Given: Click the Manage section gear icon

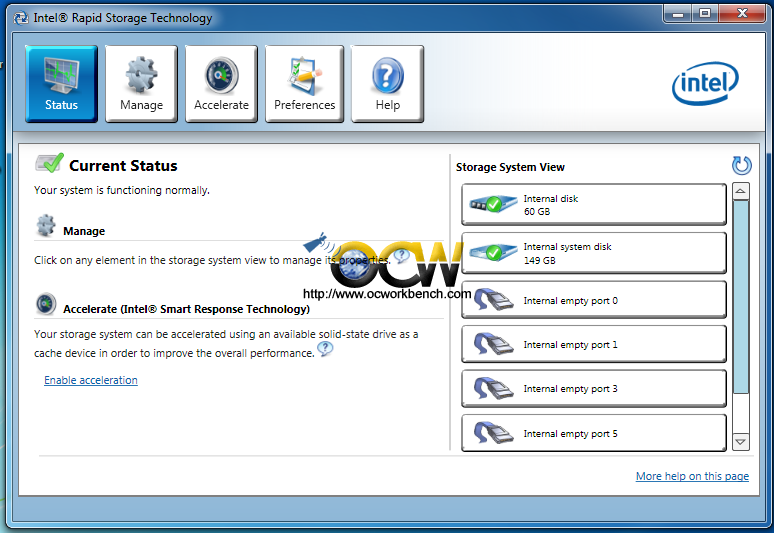Looking at the screenshot, I should coord(46,226).
